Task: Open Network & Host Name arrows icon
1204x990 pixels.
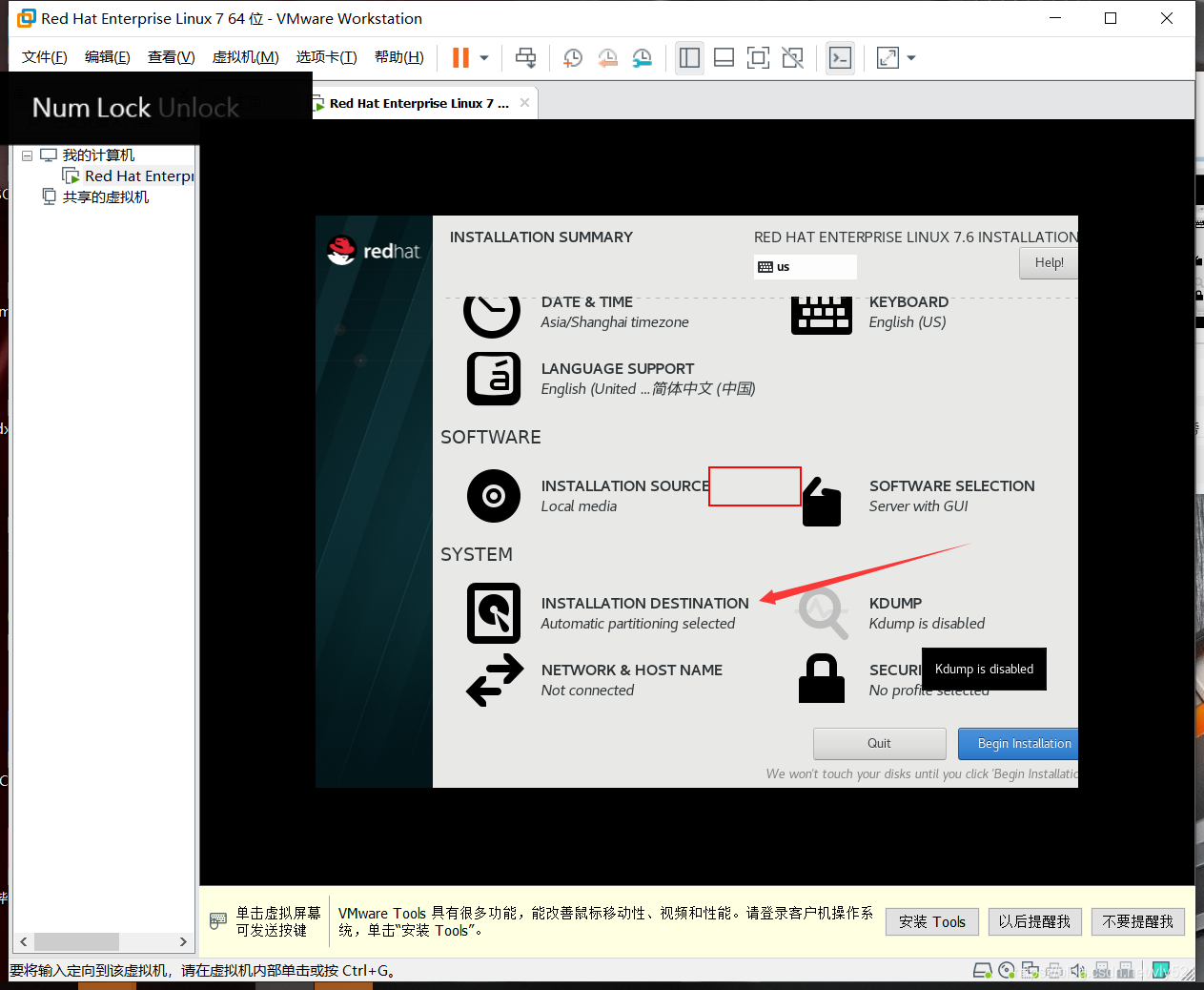Action: pos(495,680)
